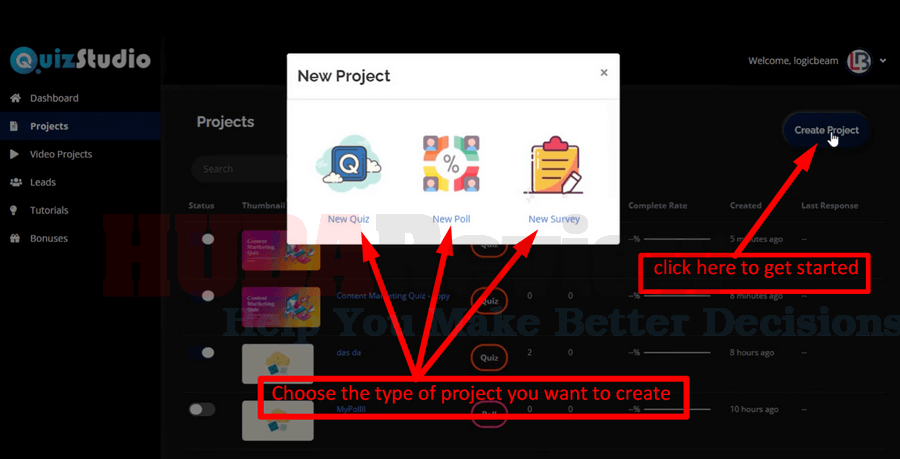900x459 pixels.
Task: Open the das da project thumbnail
Action: coord(278,364)
